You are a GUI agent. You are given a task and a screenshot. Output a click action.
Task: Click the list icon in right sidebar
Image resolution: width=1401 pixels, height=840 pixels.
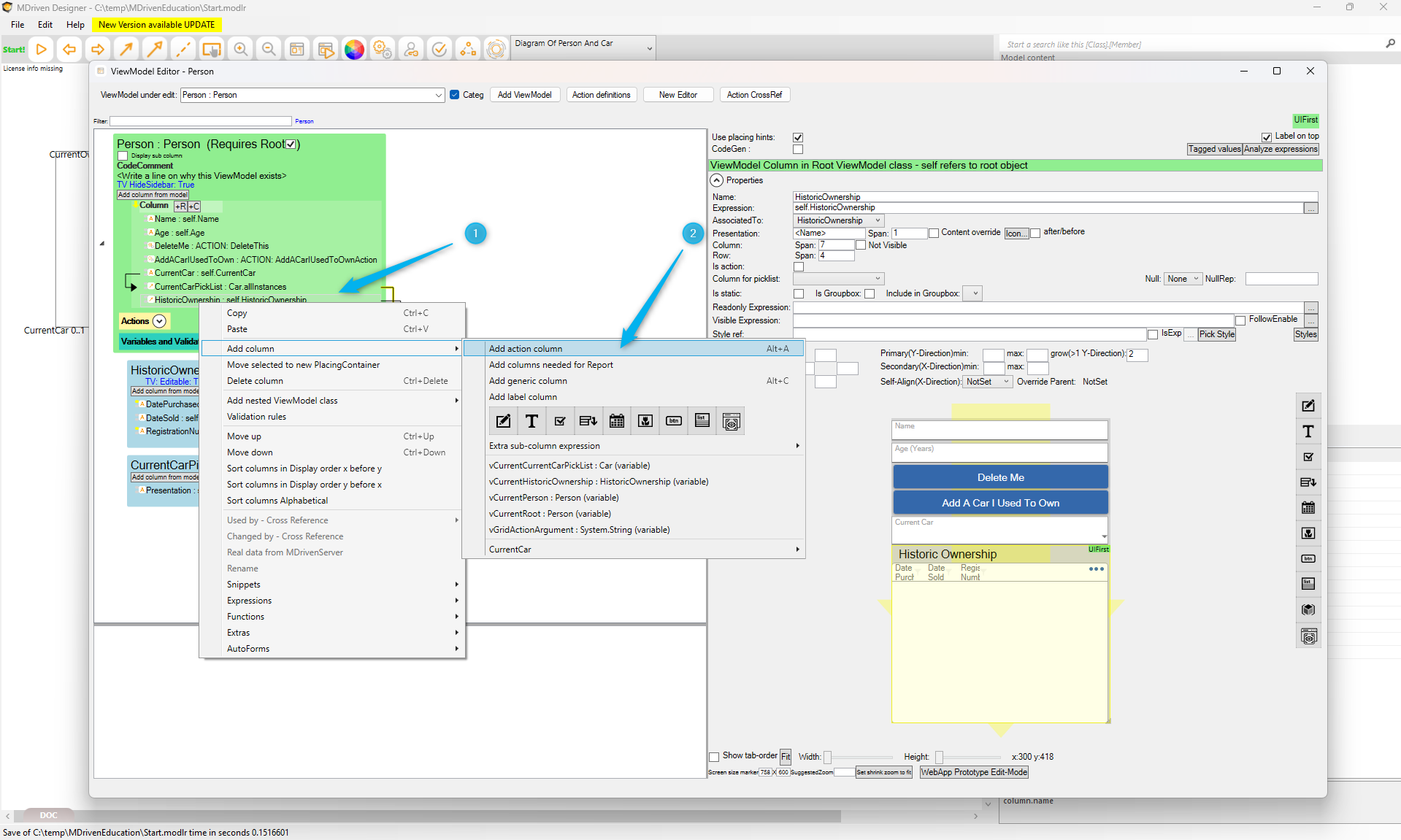click(1308, 584)
